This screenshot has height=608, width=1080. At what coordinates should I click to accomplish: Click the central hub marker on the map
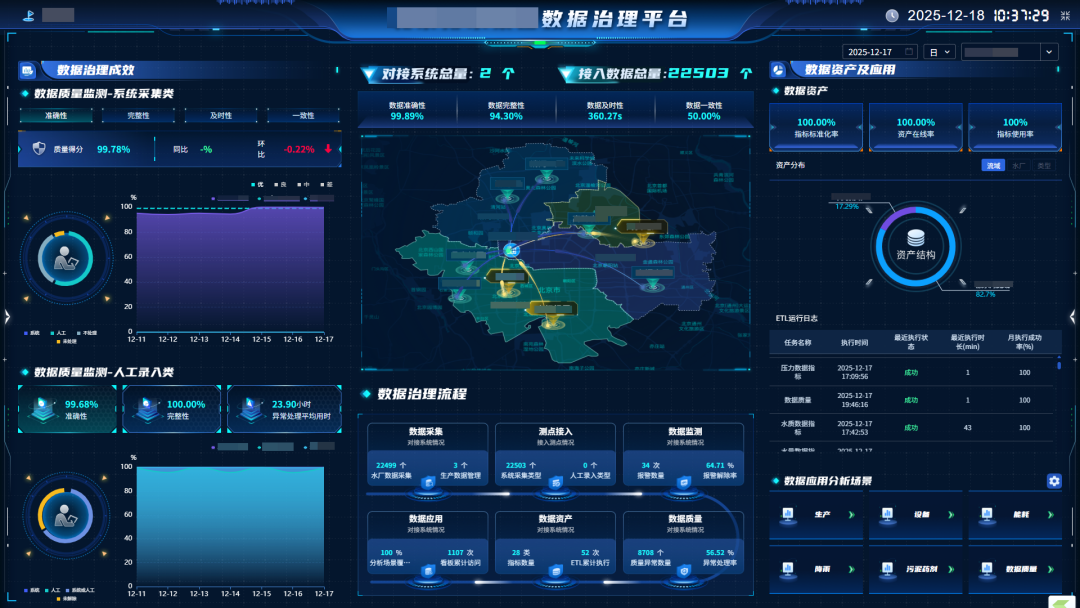point(511,249)
